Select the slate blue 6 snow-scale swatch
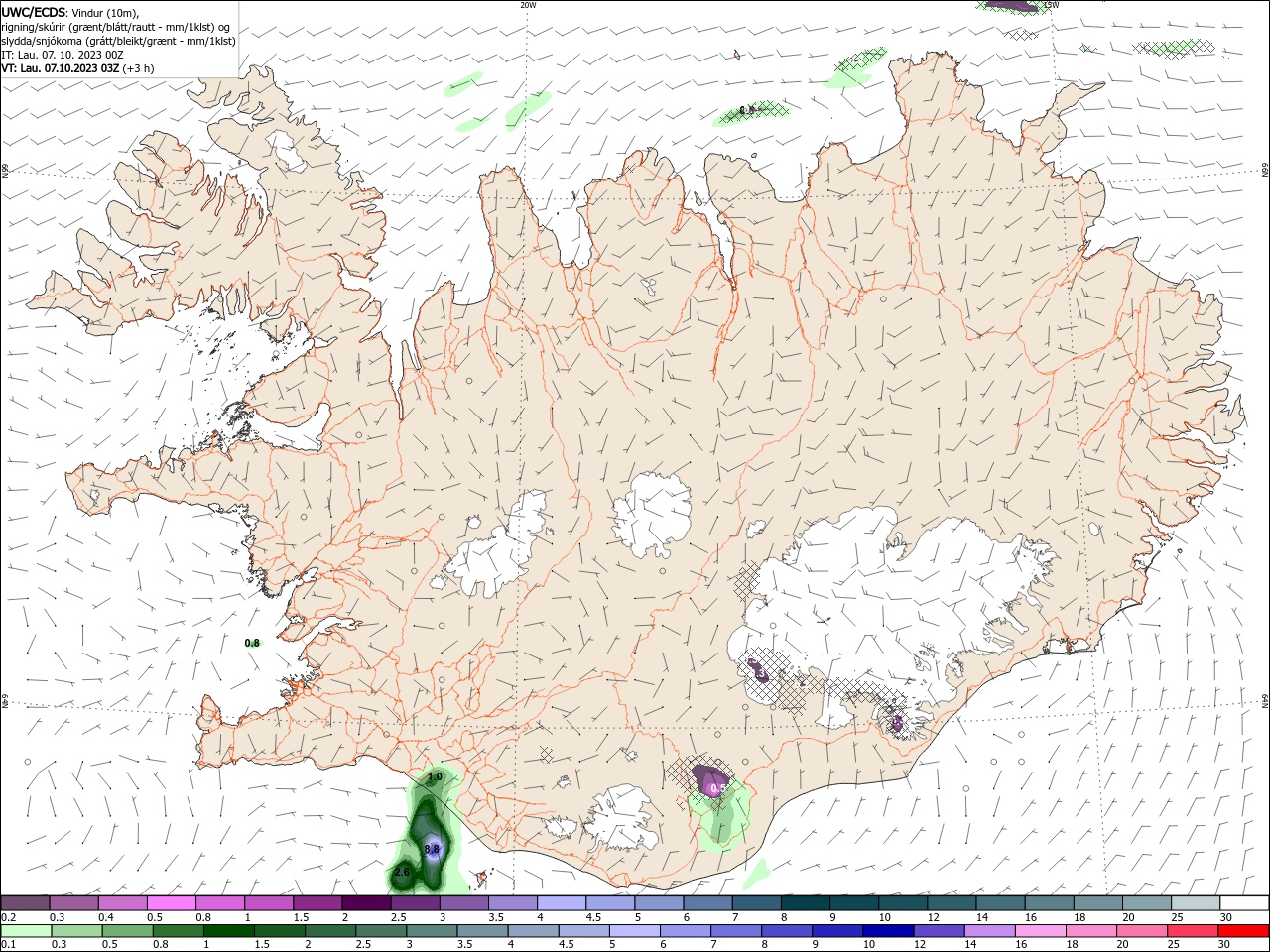1270x952 pixels. (707, 903)
